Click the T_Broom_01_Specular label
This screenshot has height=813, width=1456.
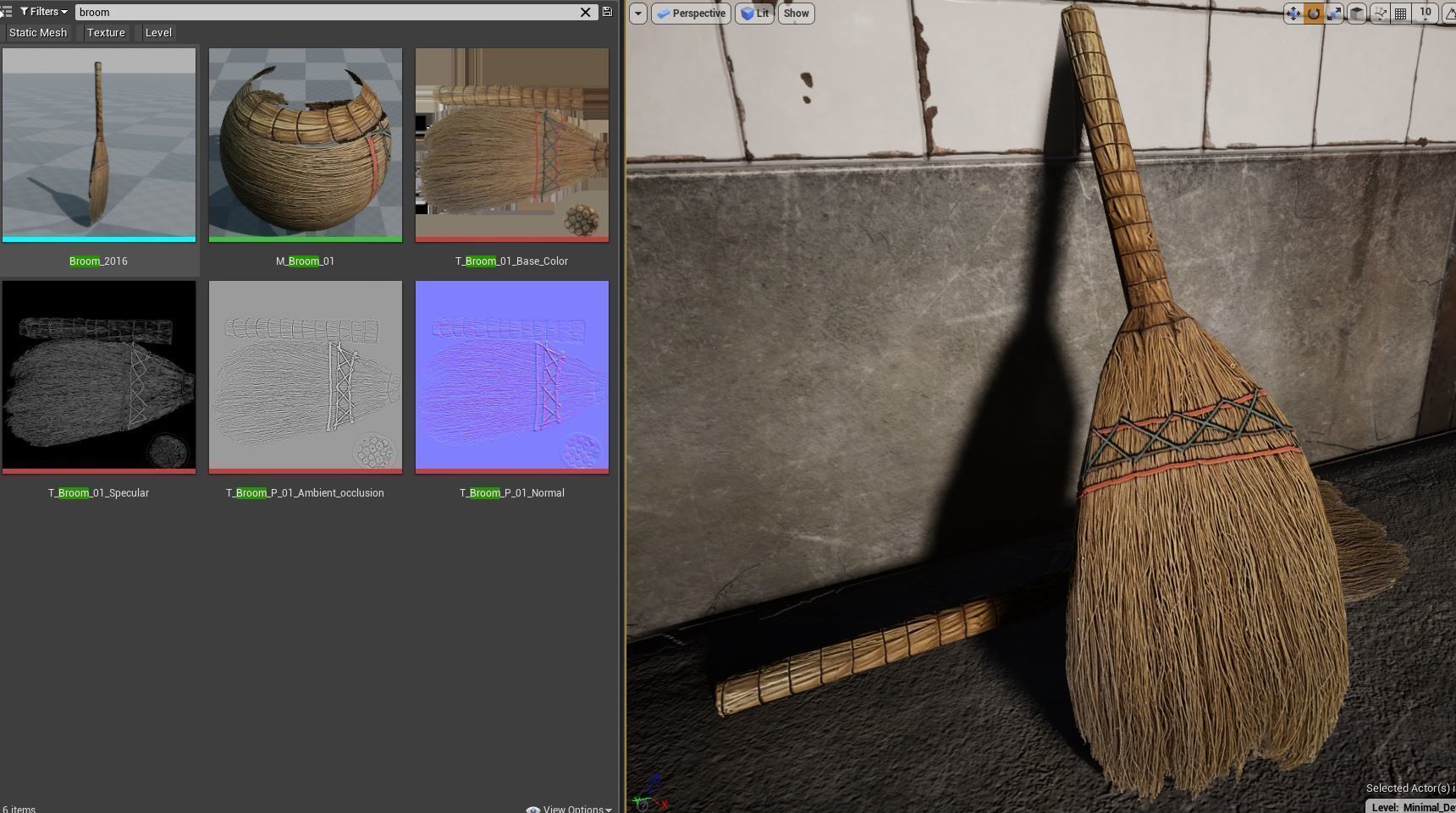tap(98, 492)
